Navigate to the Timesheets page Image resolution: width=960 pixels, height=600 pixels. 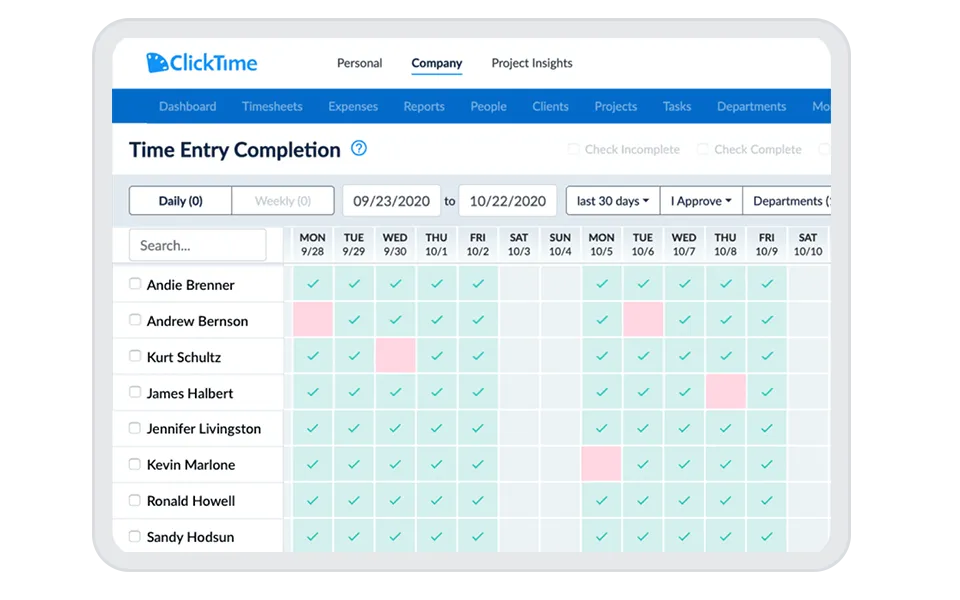[x=272, y=106]
